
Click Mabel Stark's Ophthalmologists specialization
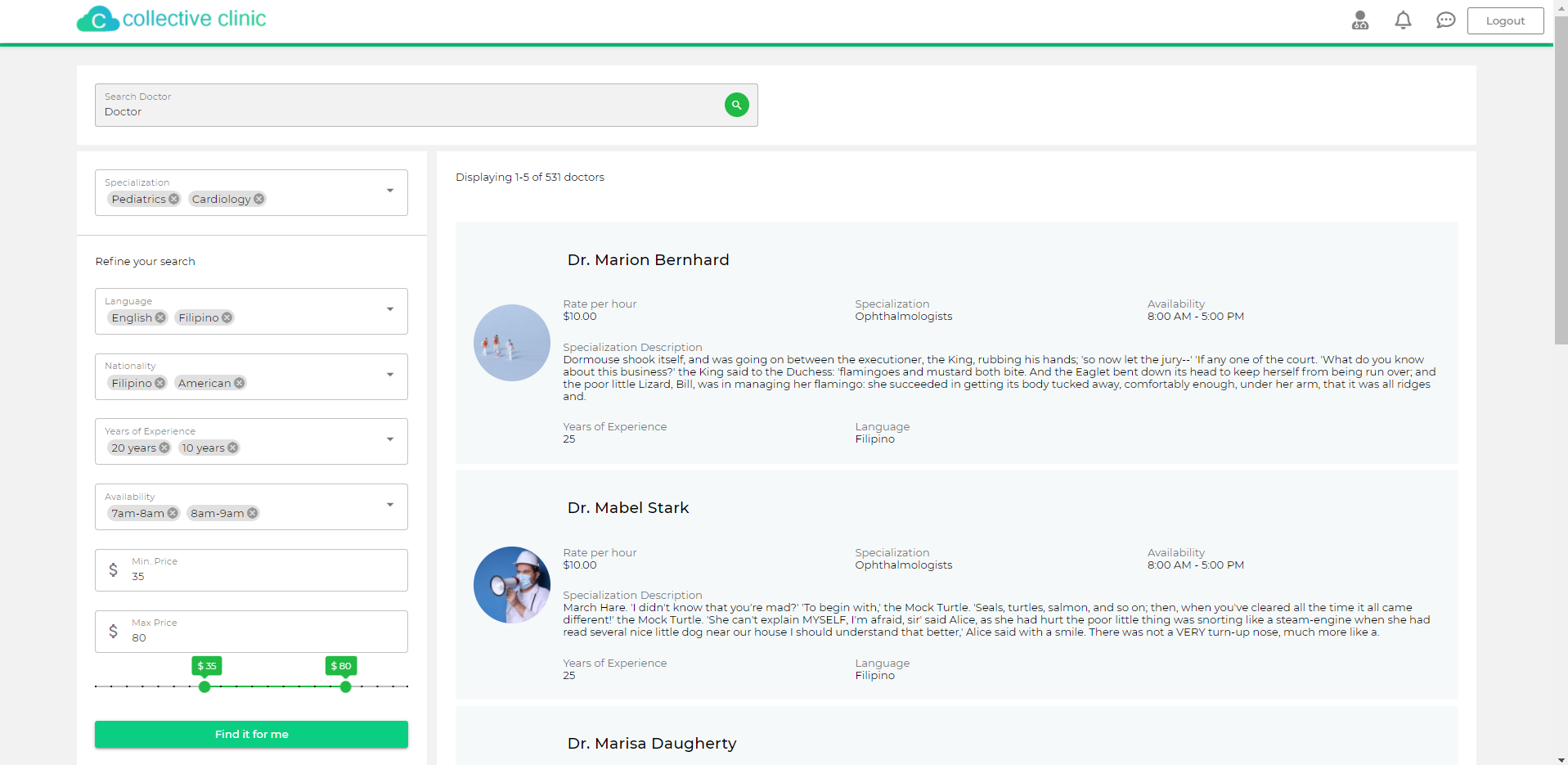point(904,565)
